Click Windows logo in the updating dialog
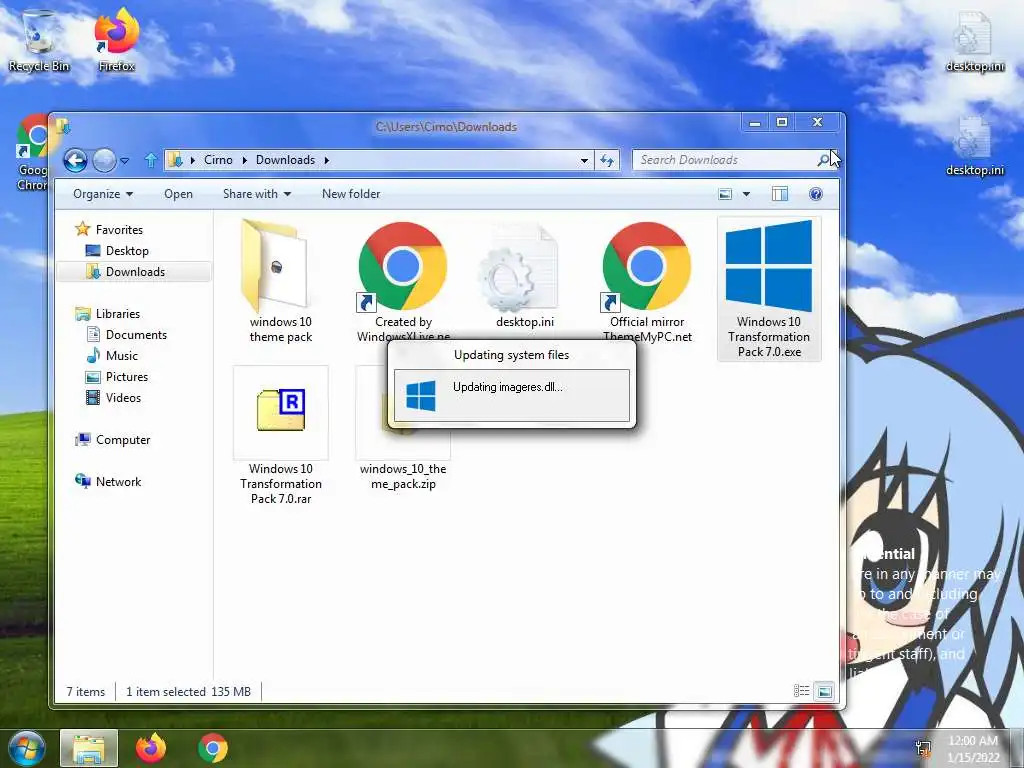 pyautogui.click(x=421, y=396)
